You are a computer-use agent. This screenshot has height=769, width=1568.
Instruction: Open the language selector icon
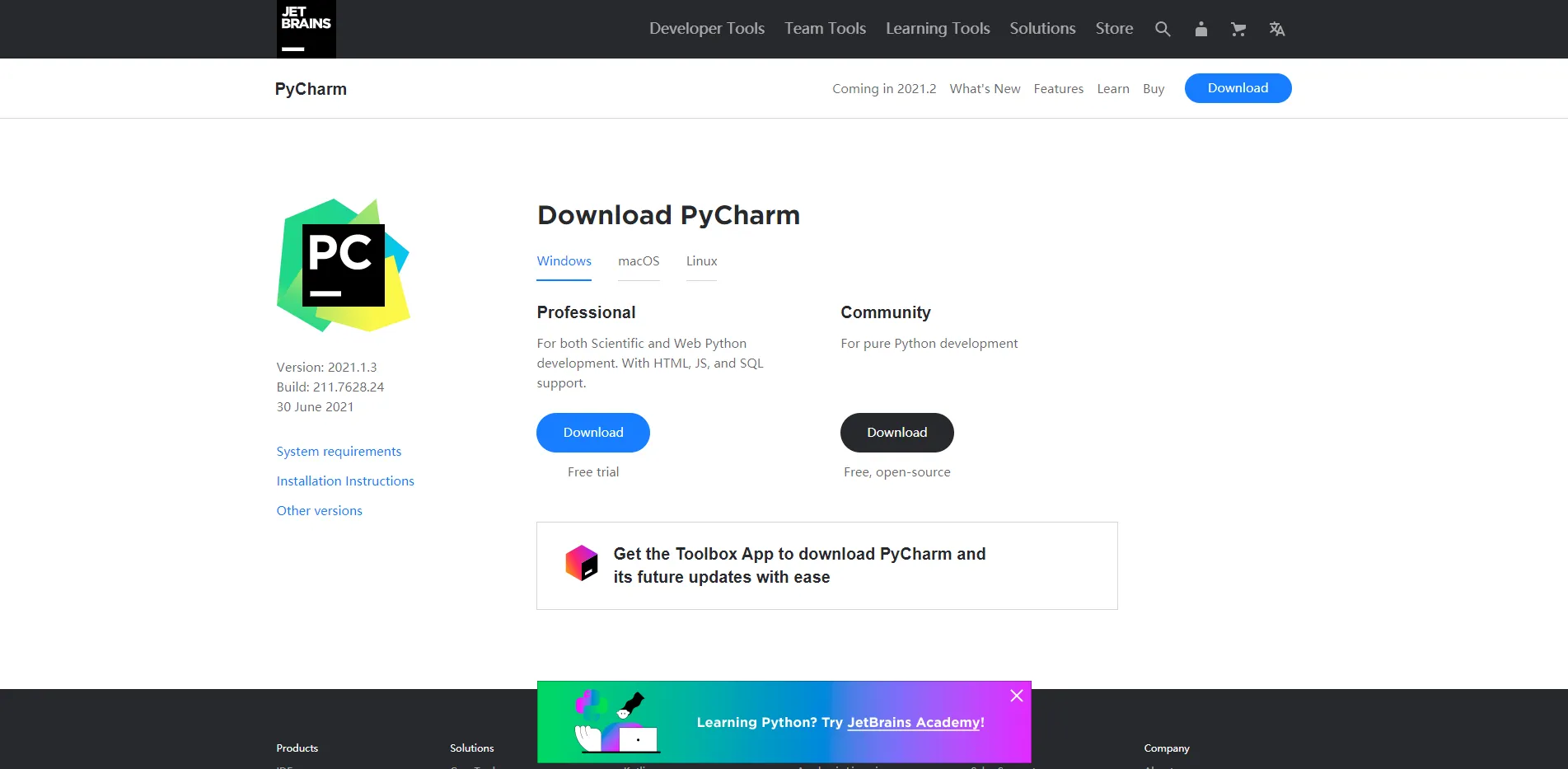pos(1277,29)
